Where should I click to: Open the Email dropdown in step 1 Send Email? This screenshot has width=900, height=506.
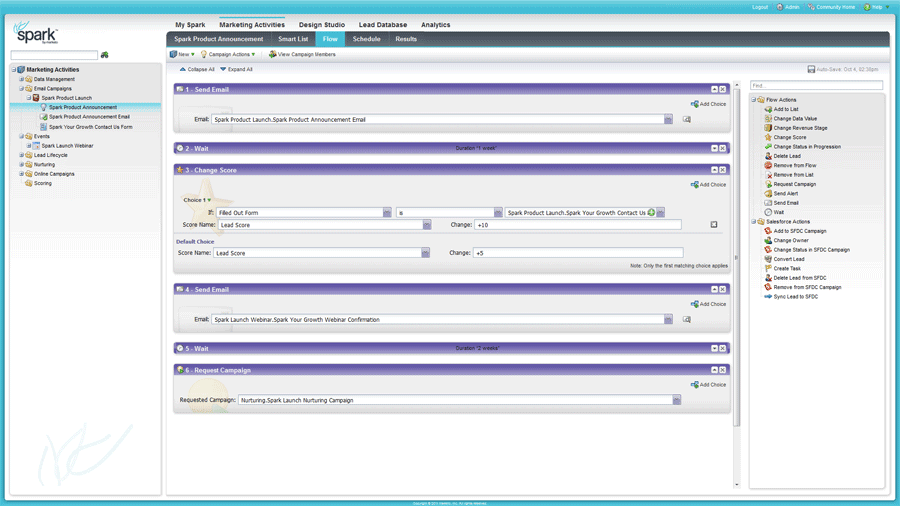tap(668, 119)
